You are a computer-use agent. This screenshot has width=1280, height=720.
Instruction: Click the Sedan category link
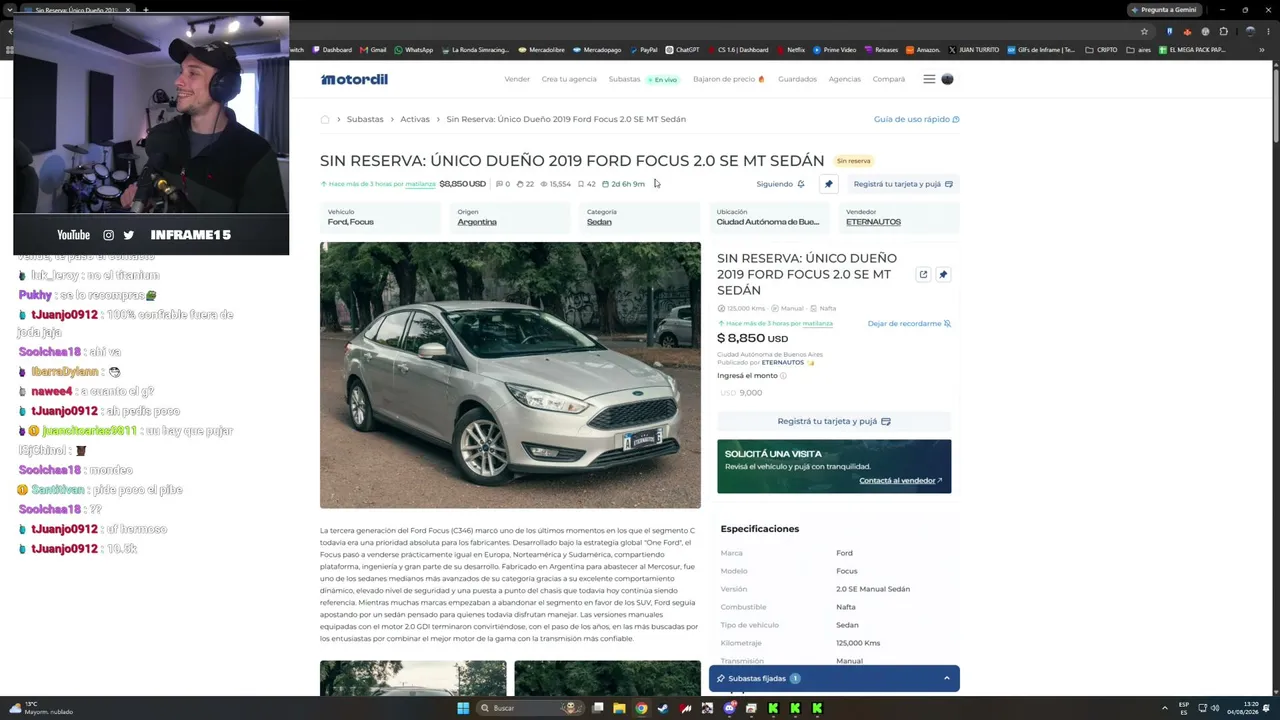point(599,222)
